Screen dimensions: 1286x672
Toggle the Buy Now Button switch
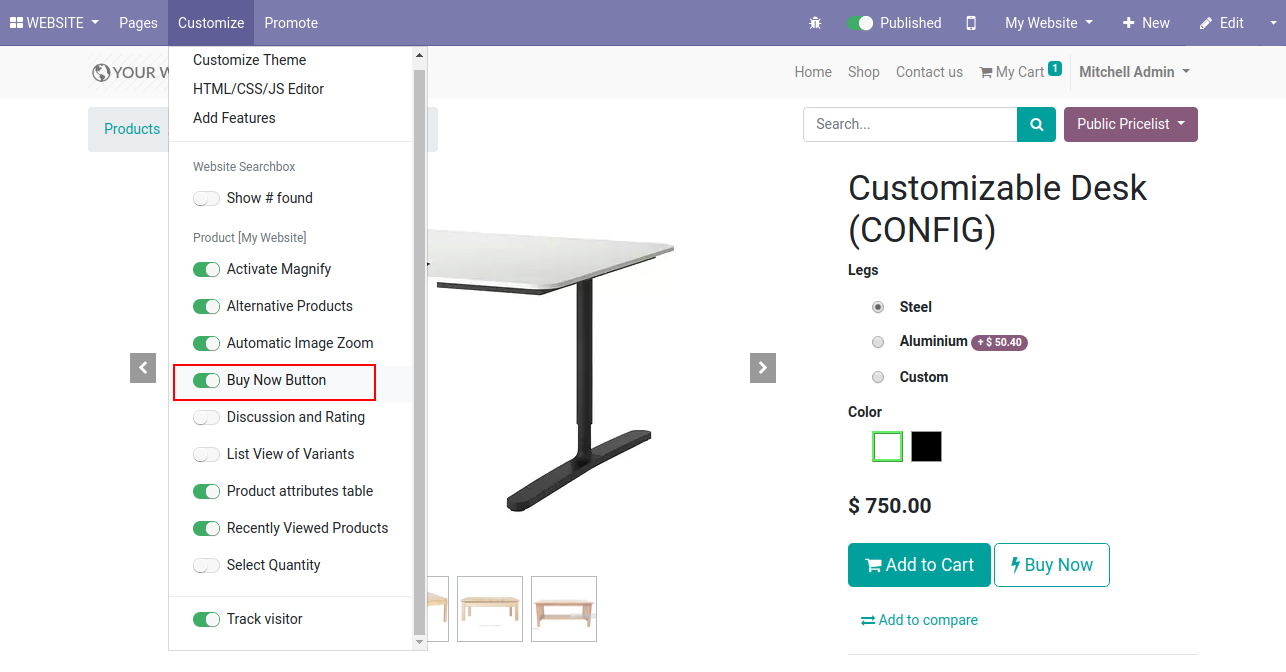pyautogui.click(x=206, y=380)
